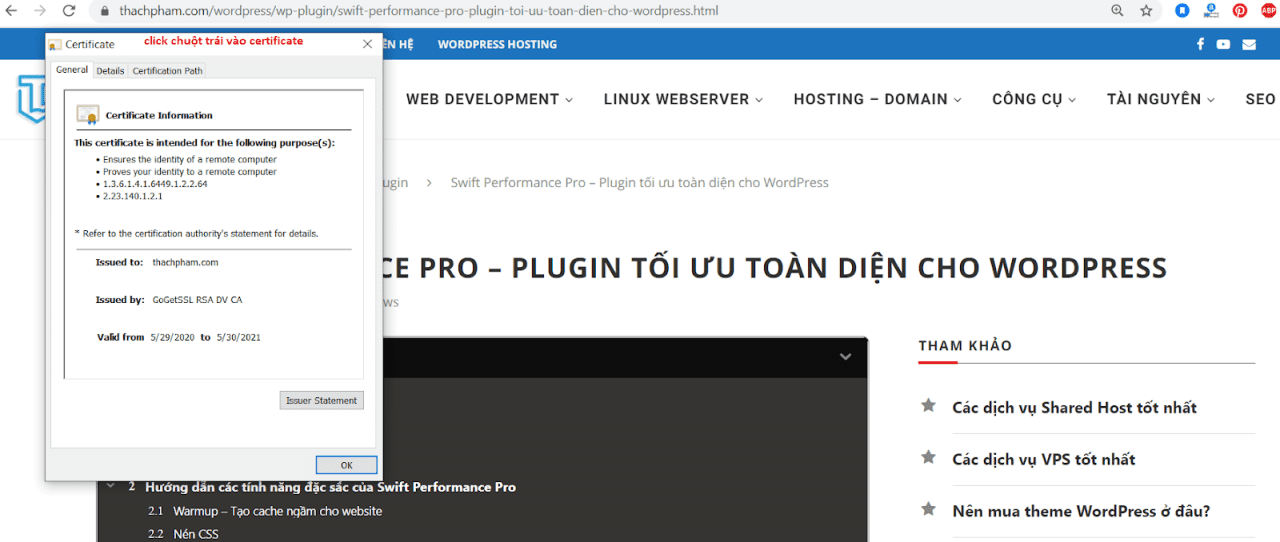Click the padlock icon in address bar
This screenshot has width=1280, height=542.
105,11
